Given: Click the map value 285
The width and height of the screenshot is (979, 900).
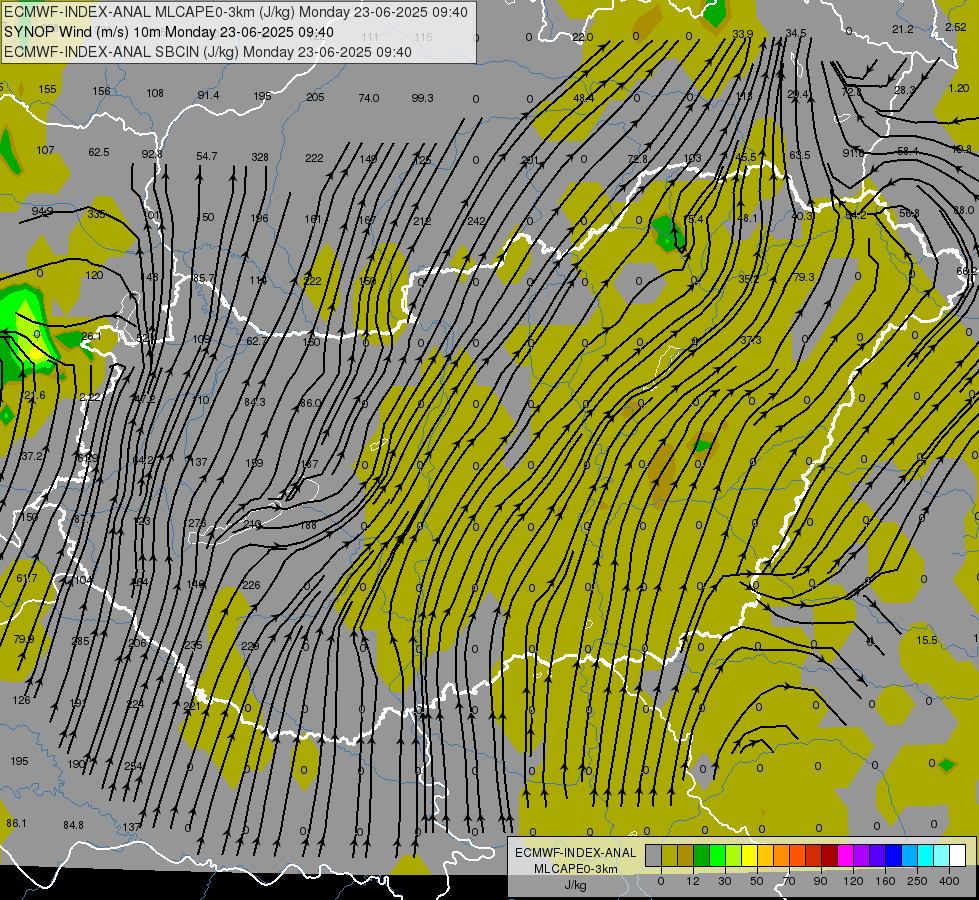Looking at the screenshot, I should click(x=80, y=641).
